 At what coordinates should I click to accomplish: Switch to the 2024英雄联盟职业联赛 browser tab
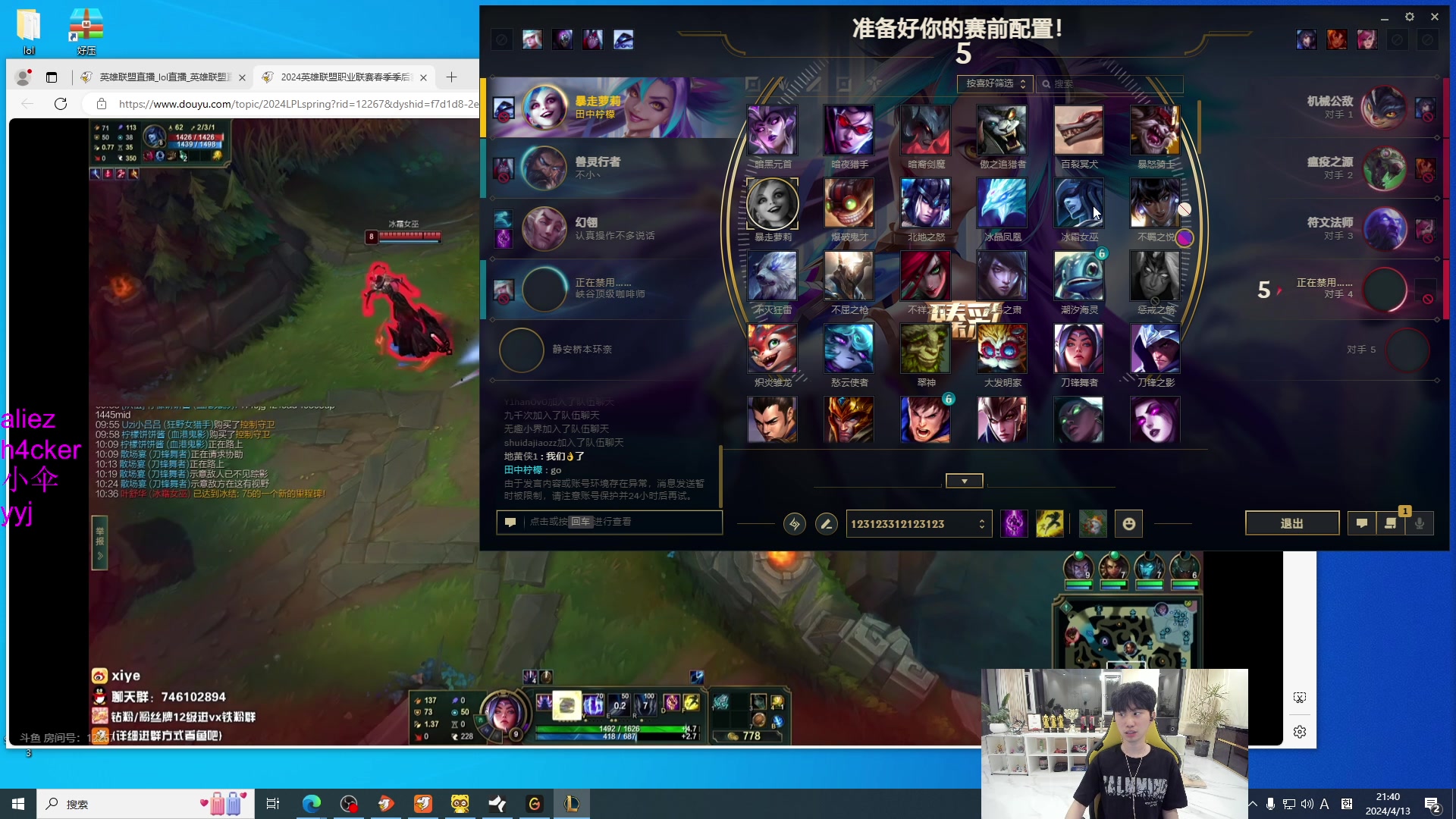[344, 77]
